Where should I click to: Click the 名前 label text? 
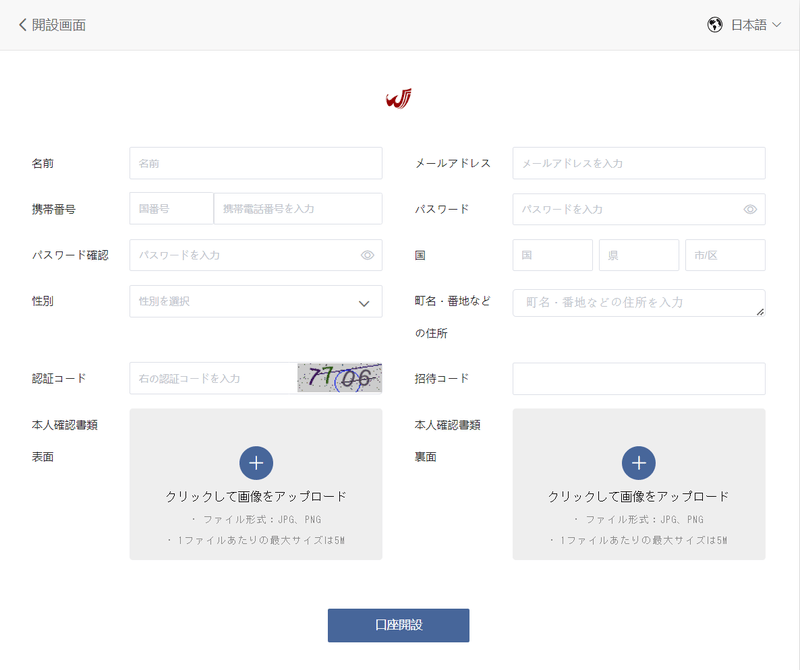coord(43,163)
